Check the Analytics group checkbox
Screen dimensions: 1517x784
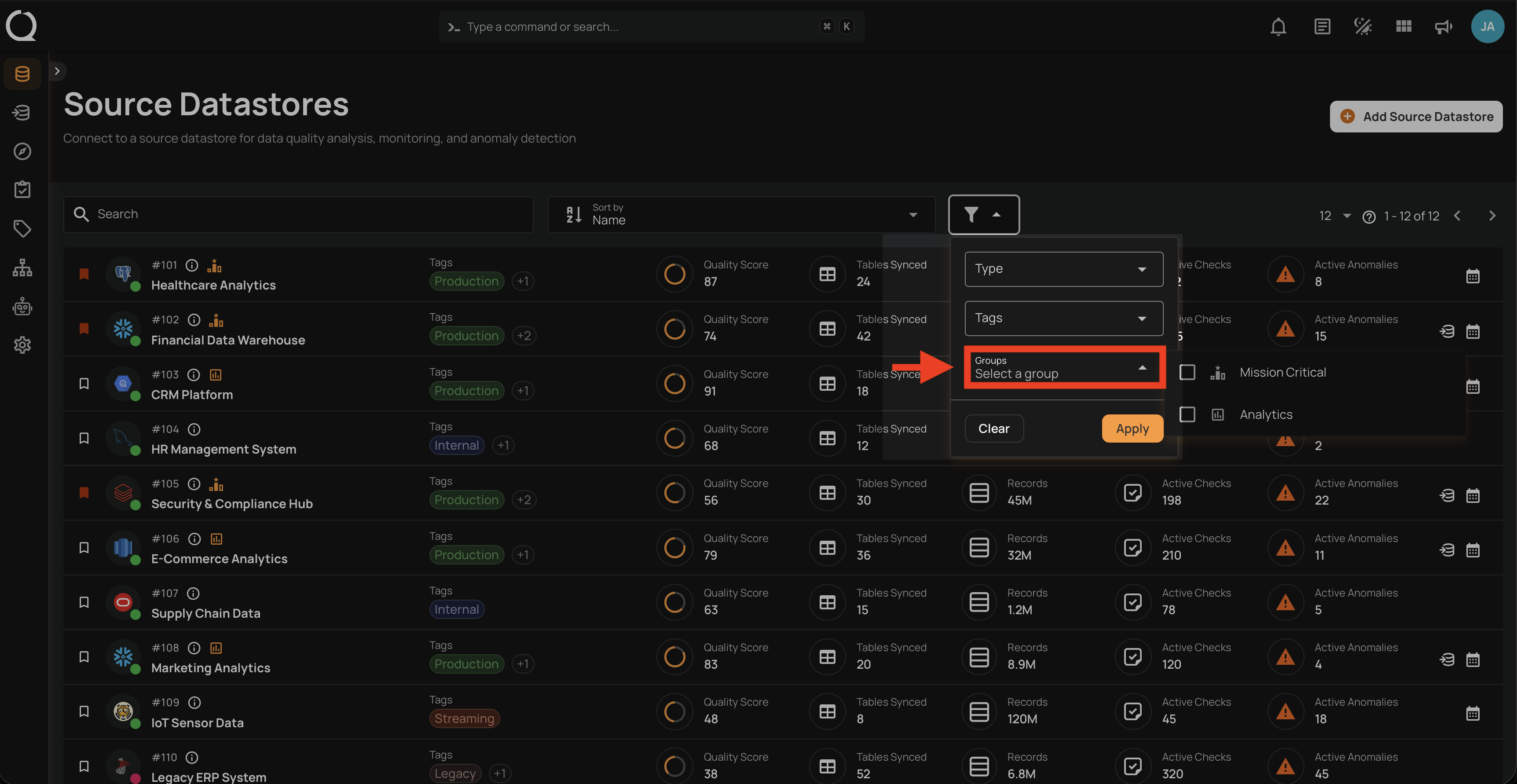[x=1187, y=415]
